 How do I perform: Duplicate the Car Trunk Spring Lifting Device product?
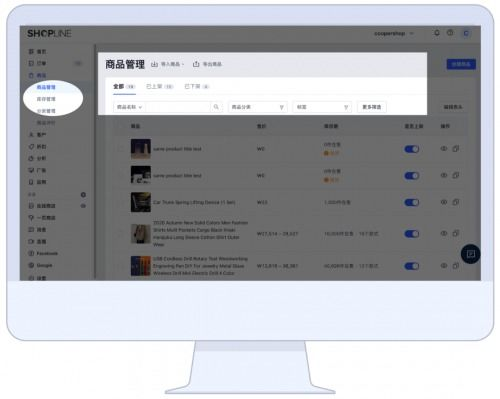click(456, 202)
